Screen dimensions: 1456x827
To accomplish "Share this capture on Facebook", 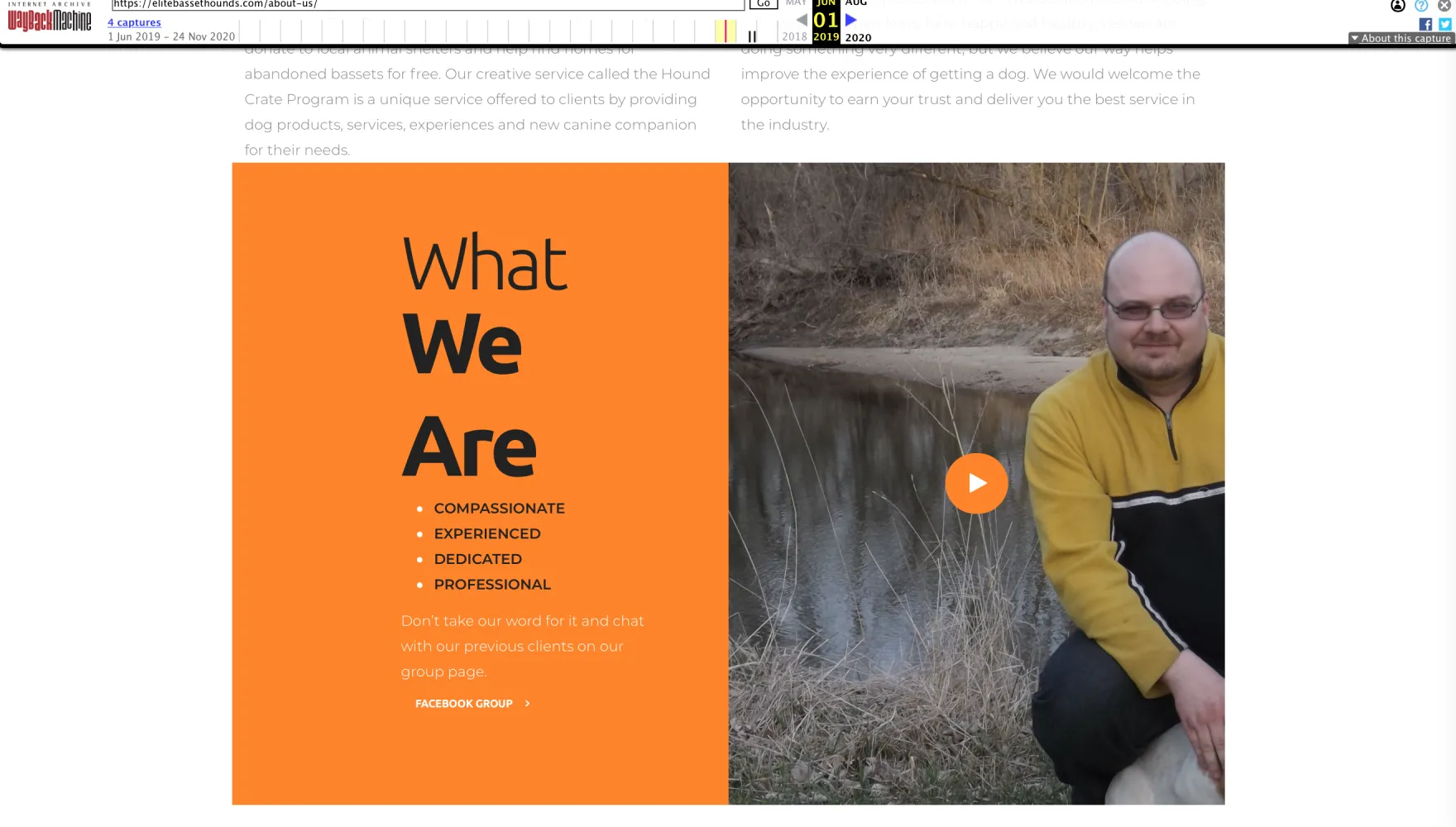I will pos(1425,24).
